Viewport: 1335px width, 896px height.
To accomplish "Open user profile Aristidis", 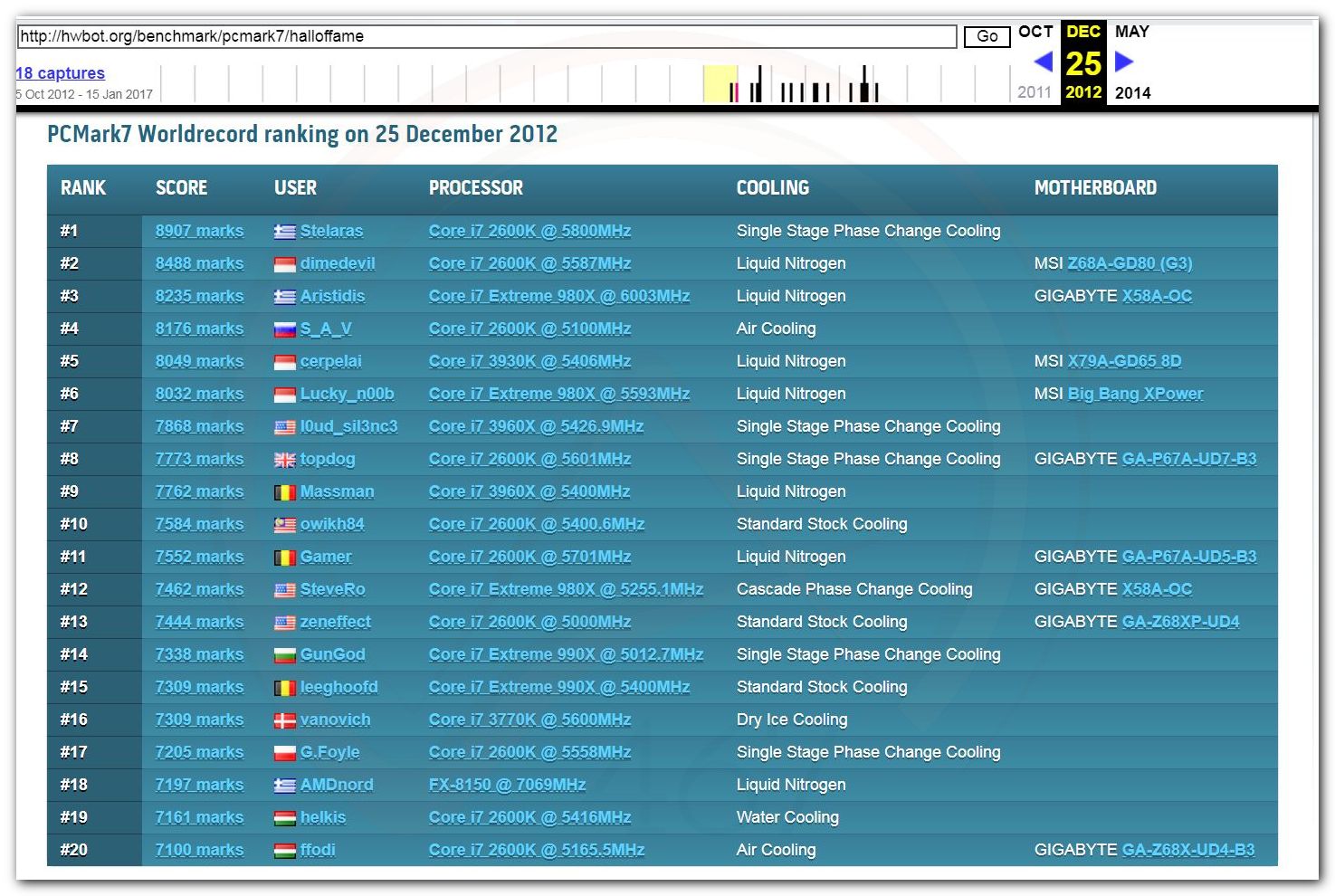I will click(x=332, y=296).
